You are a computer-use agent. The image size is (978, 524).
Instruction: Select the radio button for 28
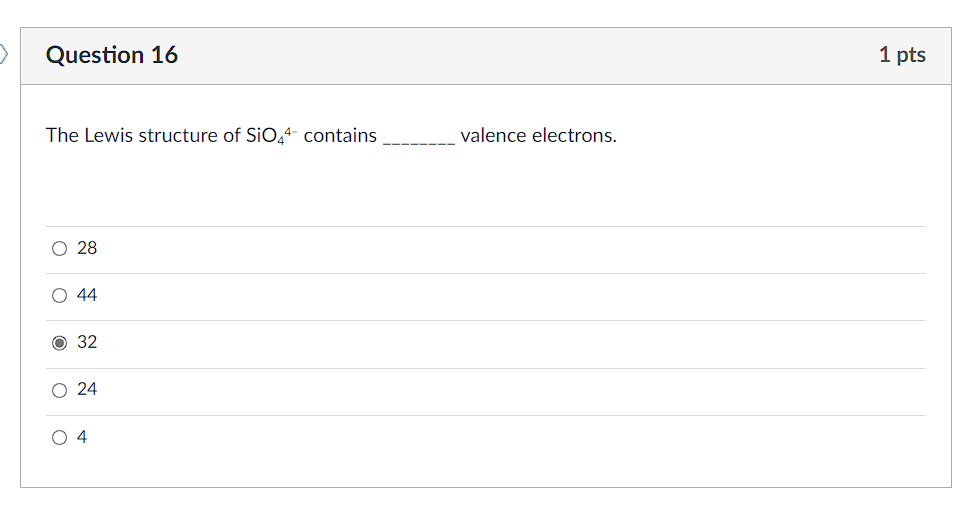pyautogui.click(x=60, y=248)
